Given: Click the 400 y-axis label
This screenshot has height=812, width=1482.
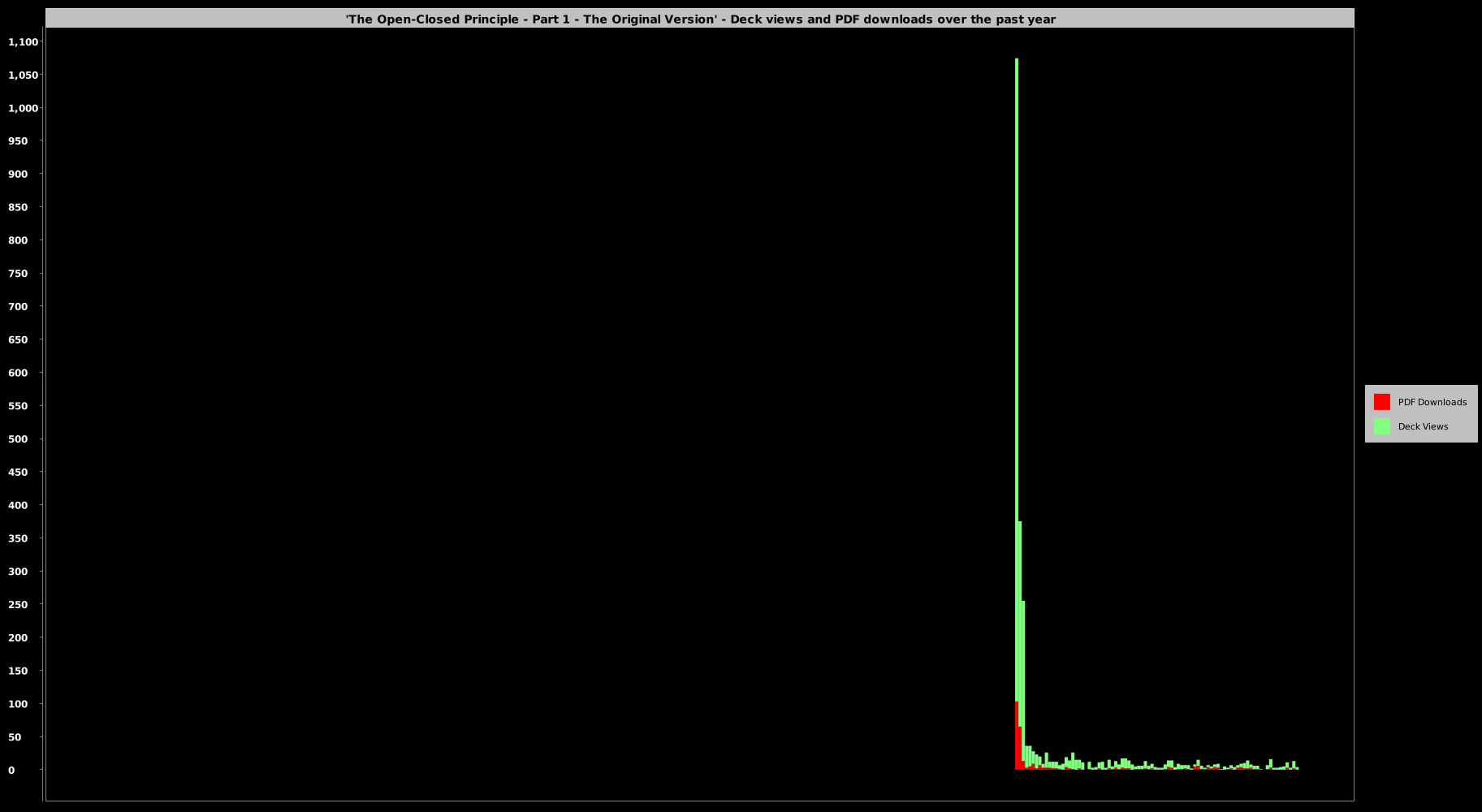Looking at the screenshot, I should 18,506.
